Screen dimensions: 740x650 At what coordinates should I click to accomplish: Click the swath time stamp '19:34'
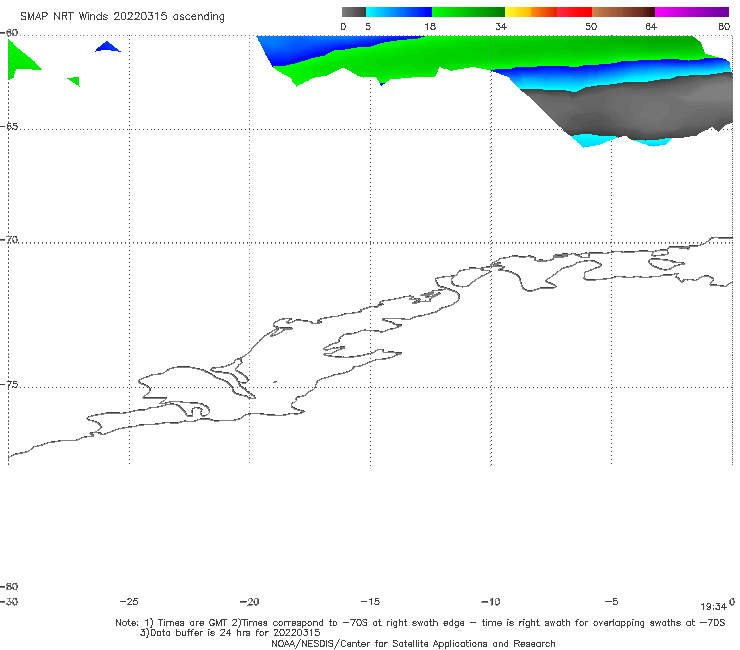[x=713, y=607]
